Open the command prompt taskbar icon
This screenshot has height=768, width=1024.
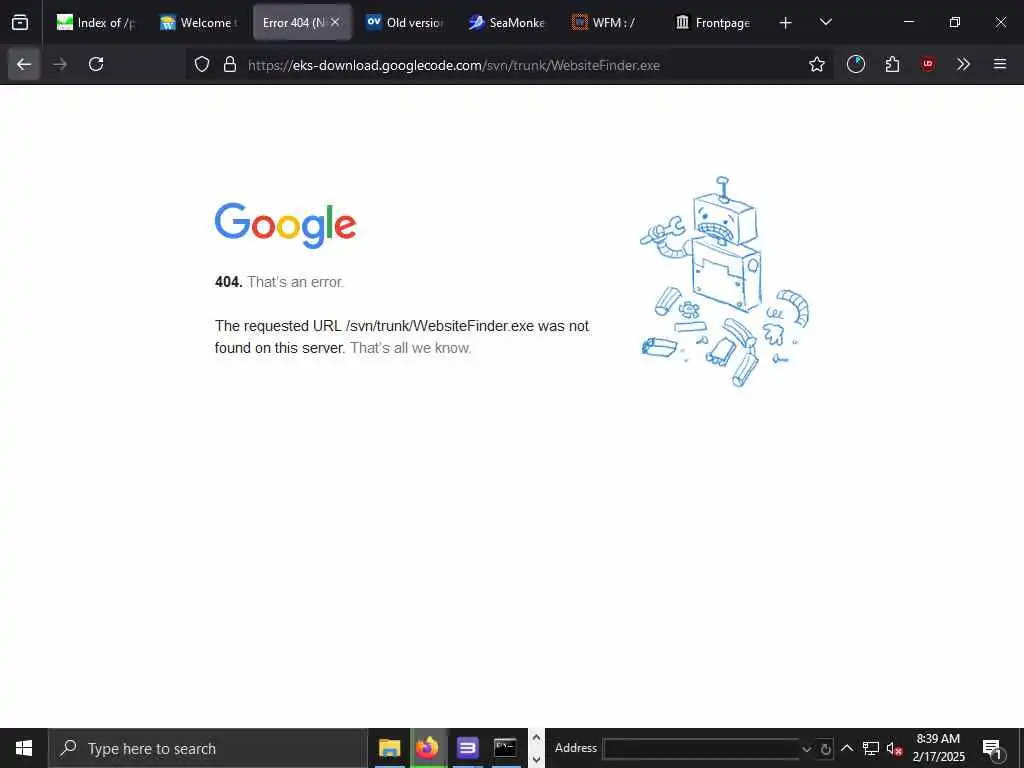[505, 748]
